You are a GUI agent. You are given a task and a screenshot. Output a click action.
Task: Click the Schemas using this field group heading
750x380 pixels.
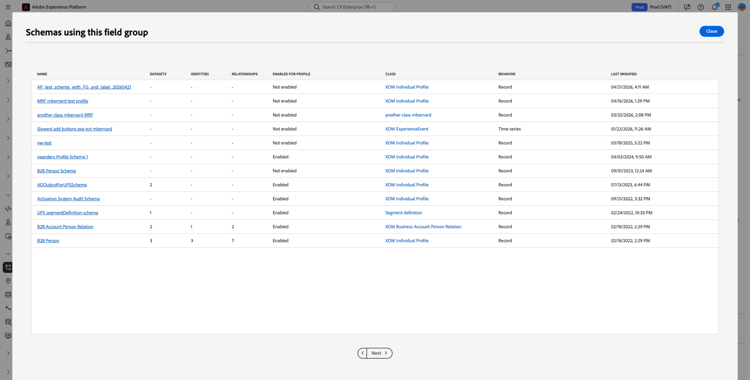click(x=87, y=33)
